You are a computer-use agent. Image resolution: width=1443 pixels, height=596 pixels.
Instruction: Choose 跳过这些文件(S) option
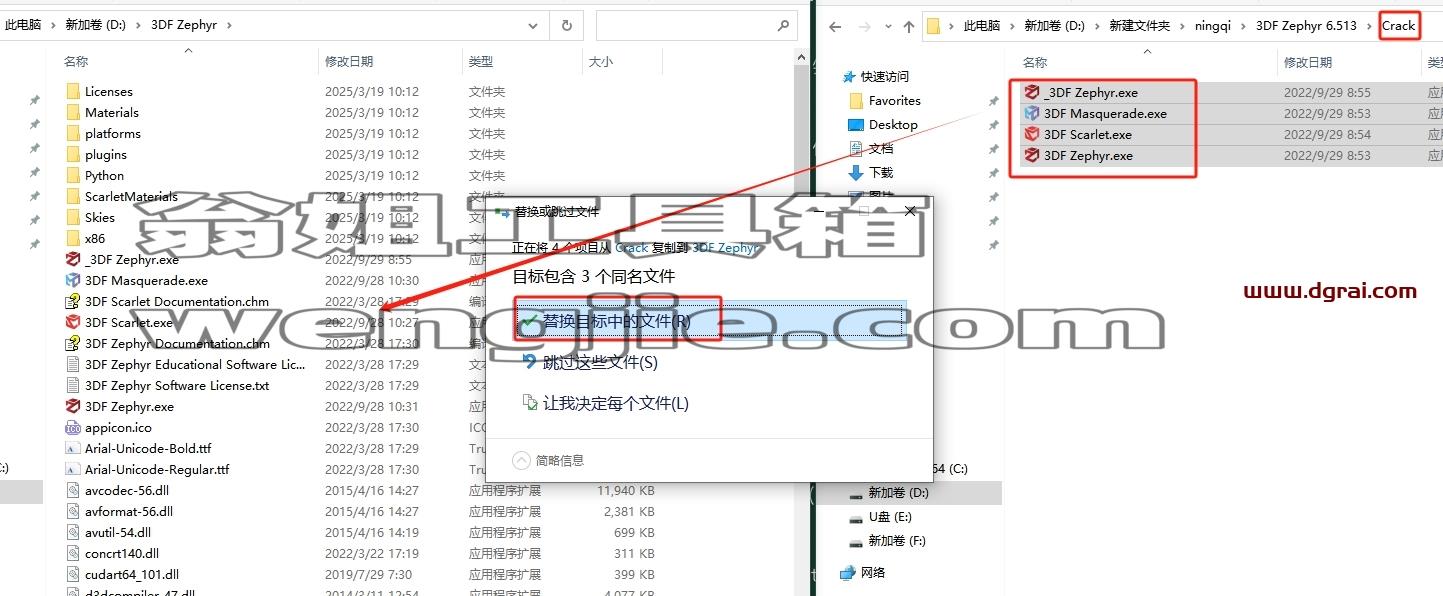[600, 362]
